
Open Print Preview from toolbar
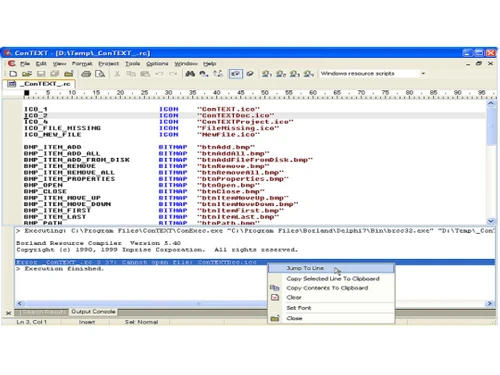[x=100, y=74]
